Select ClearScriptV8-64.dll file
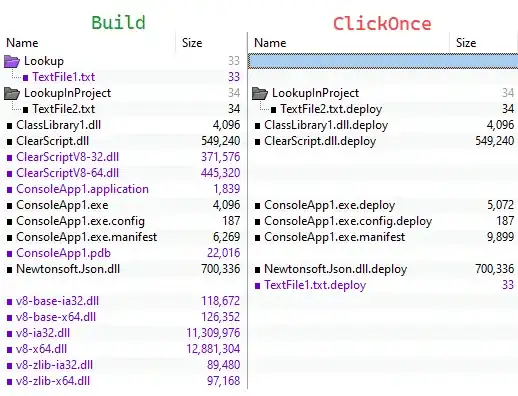Image resolution: width=518 pixels, height=396 pixels. (x=68, y=173)
